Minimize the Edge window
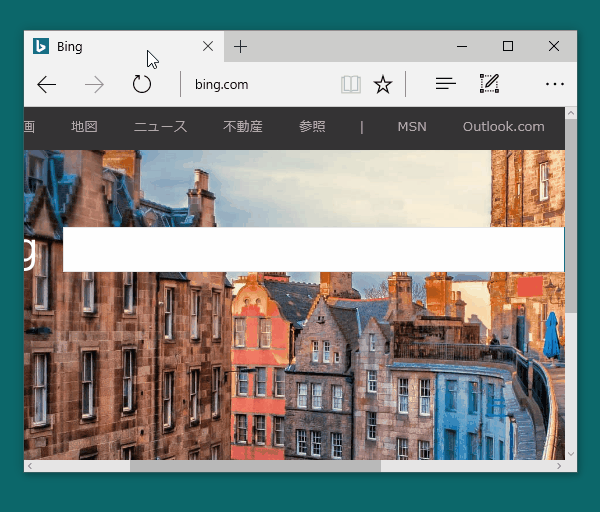The image size is (600, 512). coord(462,46)
